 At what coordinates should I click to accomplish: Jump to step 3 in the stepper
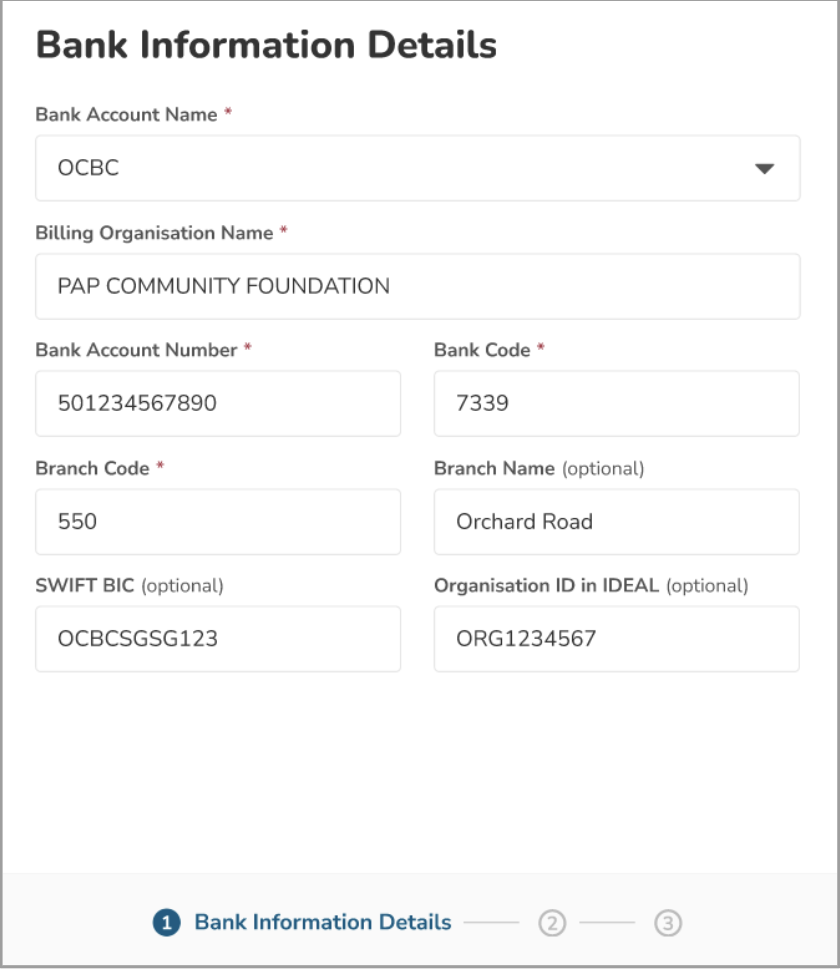(x=668, y=923)
